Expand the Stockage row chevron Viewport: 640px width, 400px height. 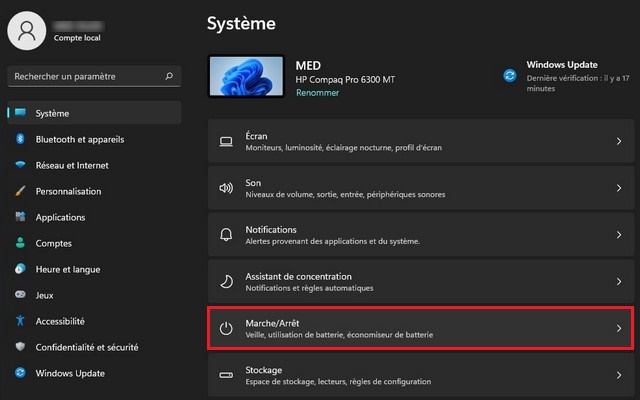[x=618, y=374]
